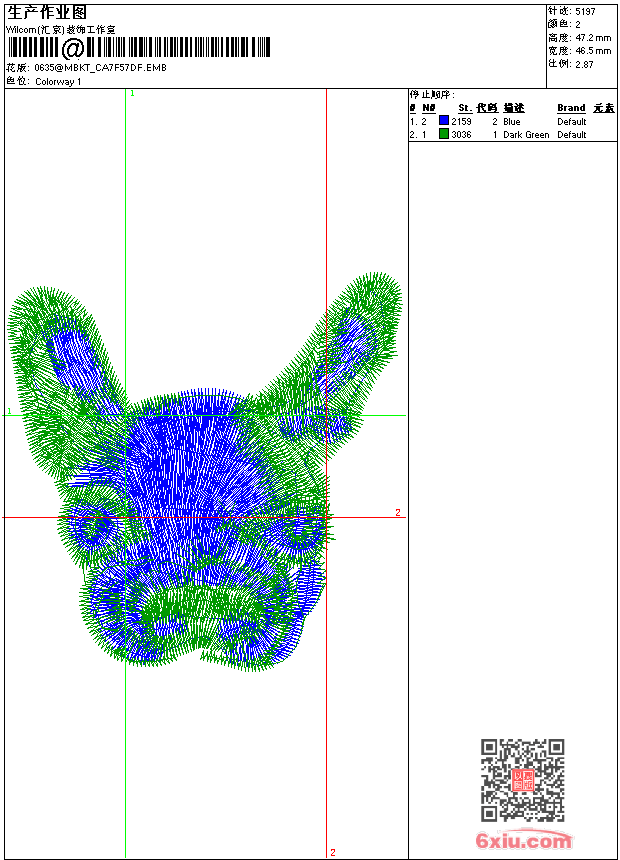Screen dimensions: 620x860
Task: Click the 'Brand' column header
Action: (571, 108)
